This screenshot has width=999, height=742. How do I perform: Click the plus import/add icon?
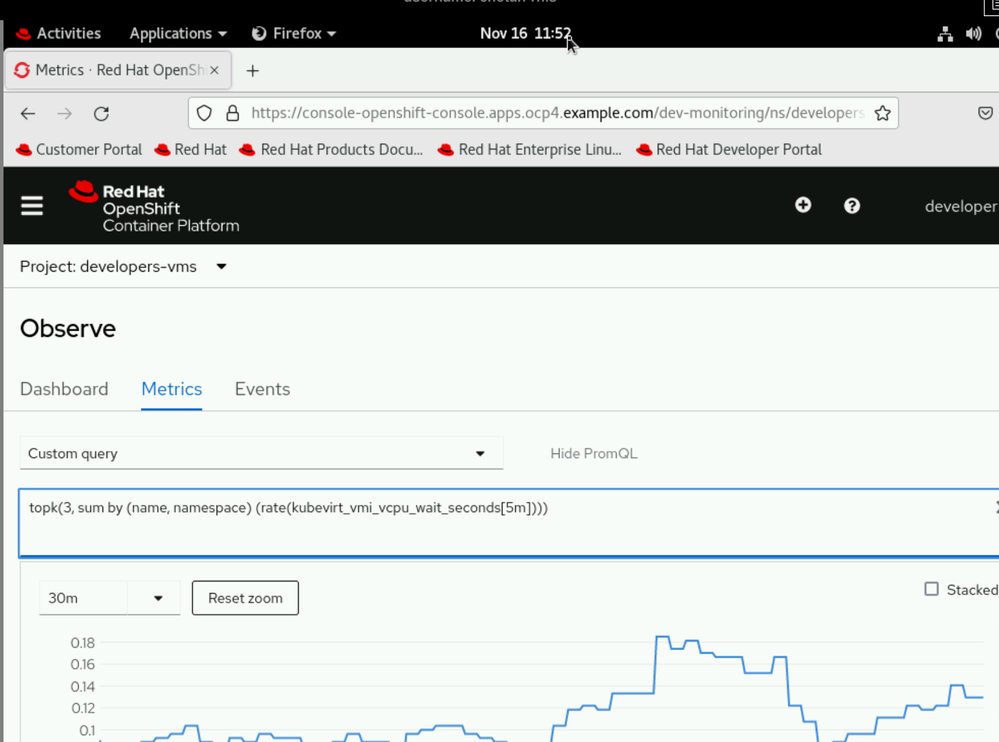803,205
